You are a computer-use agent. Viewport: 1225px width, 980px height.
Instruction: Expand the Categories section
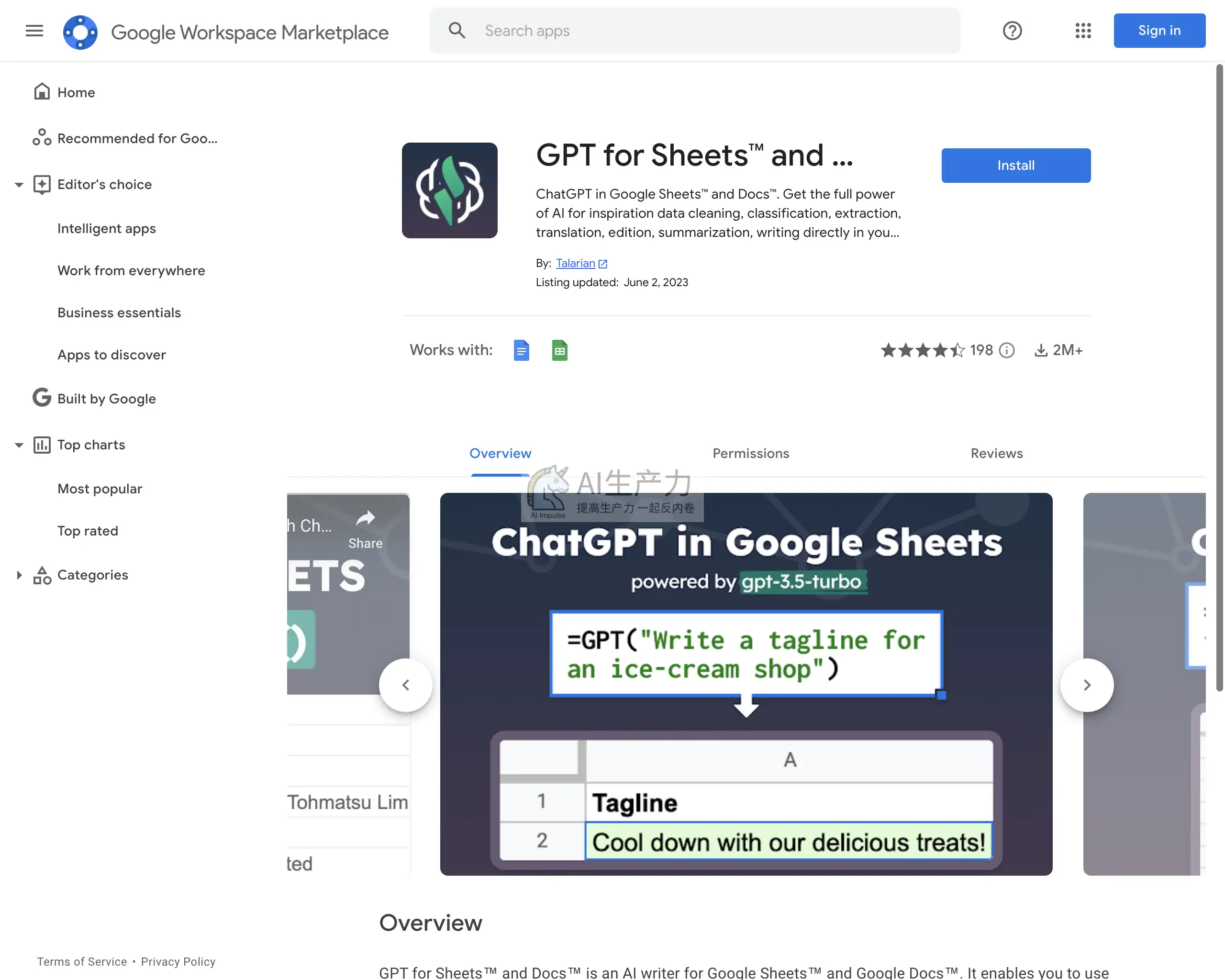19,575
